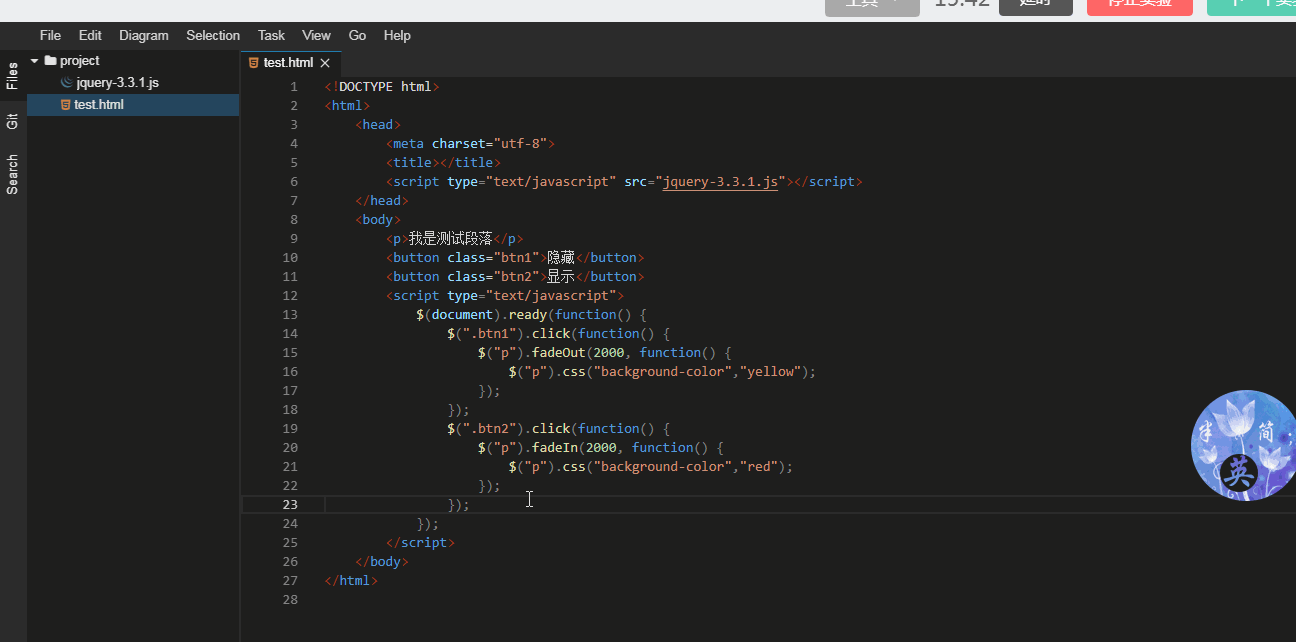Click line number 23 in the gutter
Image resolution: width=1296 pixels, height=642 pixels.
click(290, 505)
